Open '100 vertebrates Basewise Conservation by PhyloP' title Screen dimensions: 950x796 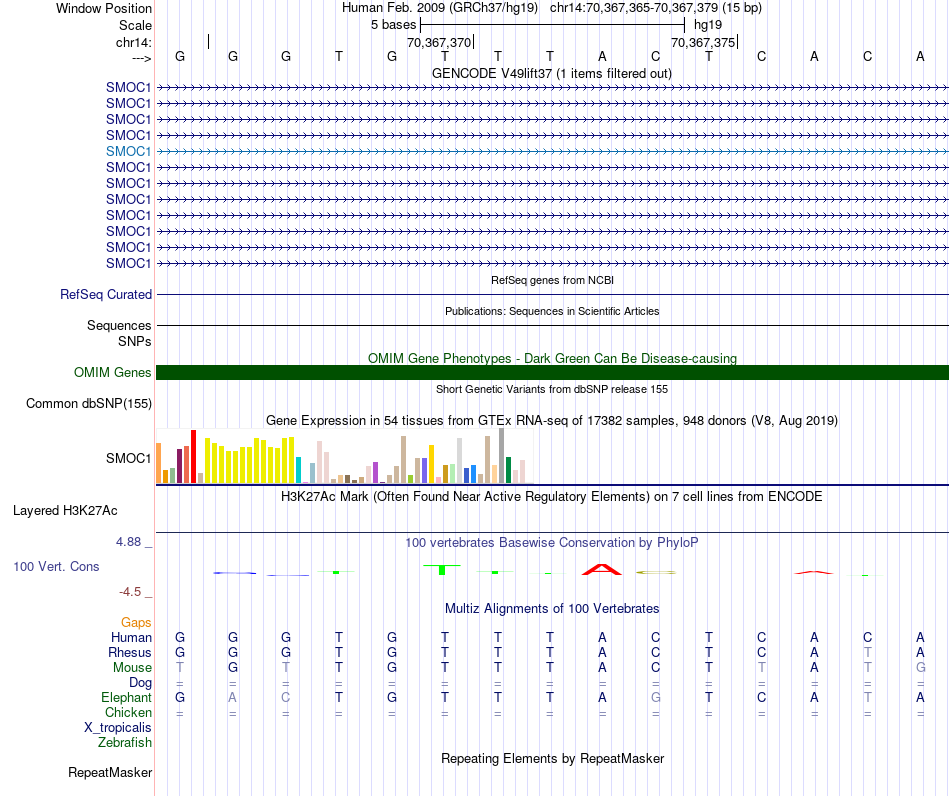tap(552, 543)
